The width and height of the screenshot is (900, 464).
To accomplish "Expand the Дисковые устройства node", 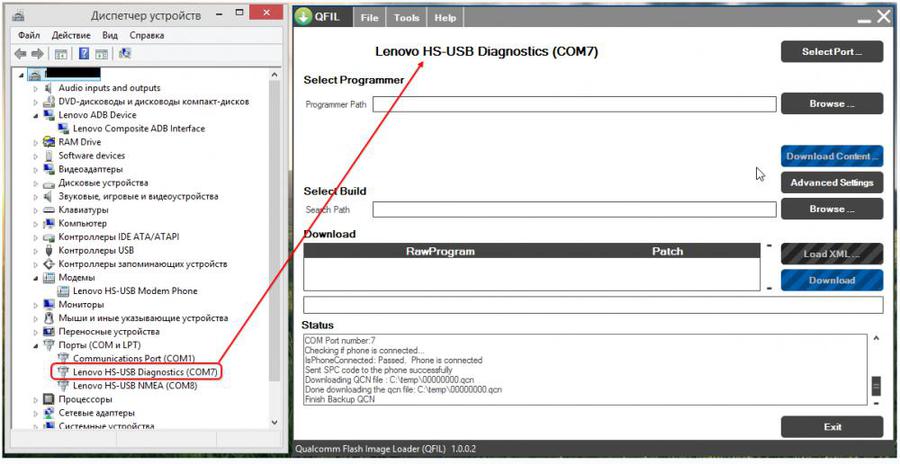I will (36, 183).
